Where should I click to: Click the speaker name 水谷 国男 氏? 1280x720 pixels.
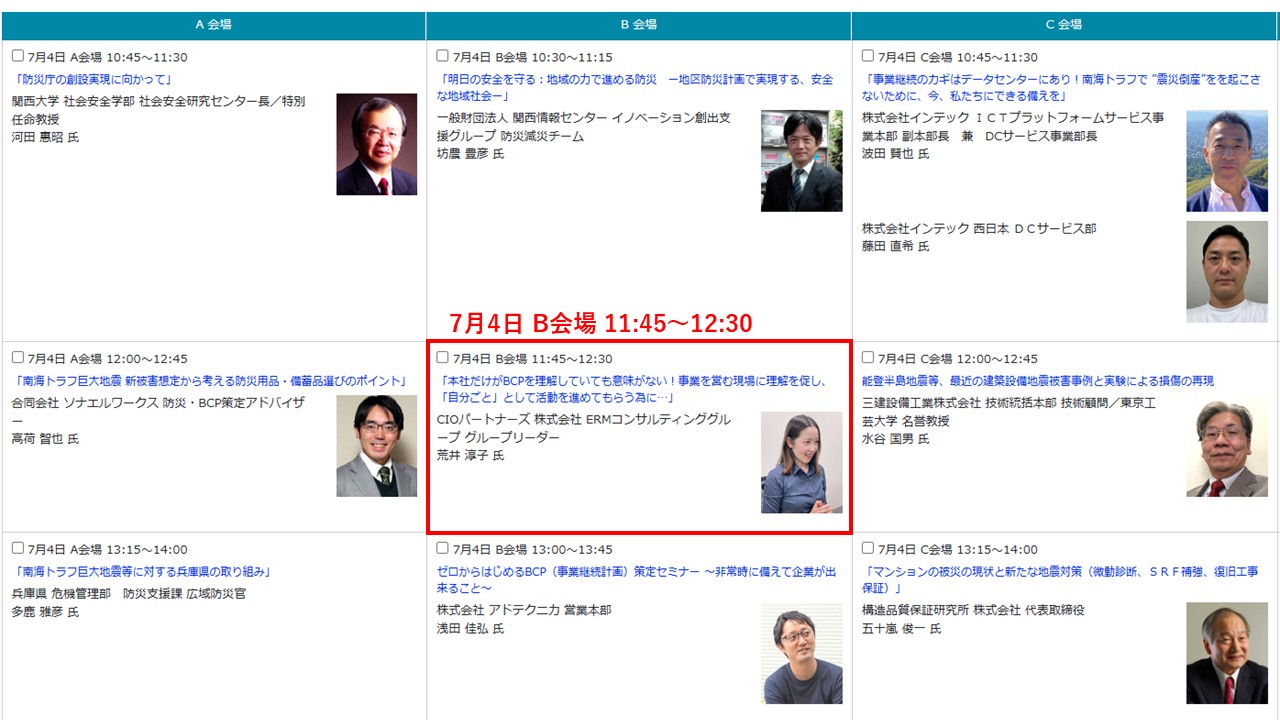(x=896, y=439)
